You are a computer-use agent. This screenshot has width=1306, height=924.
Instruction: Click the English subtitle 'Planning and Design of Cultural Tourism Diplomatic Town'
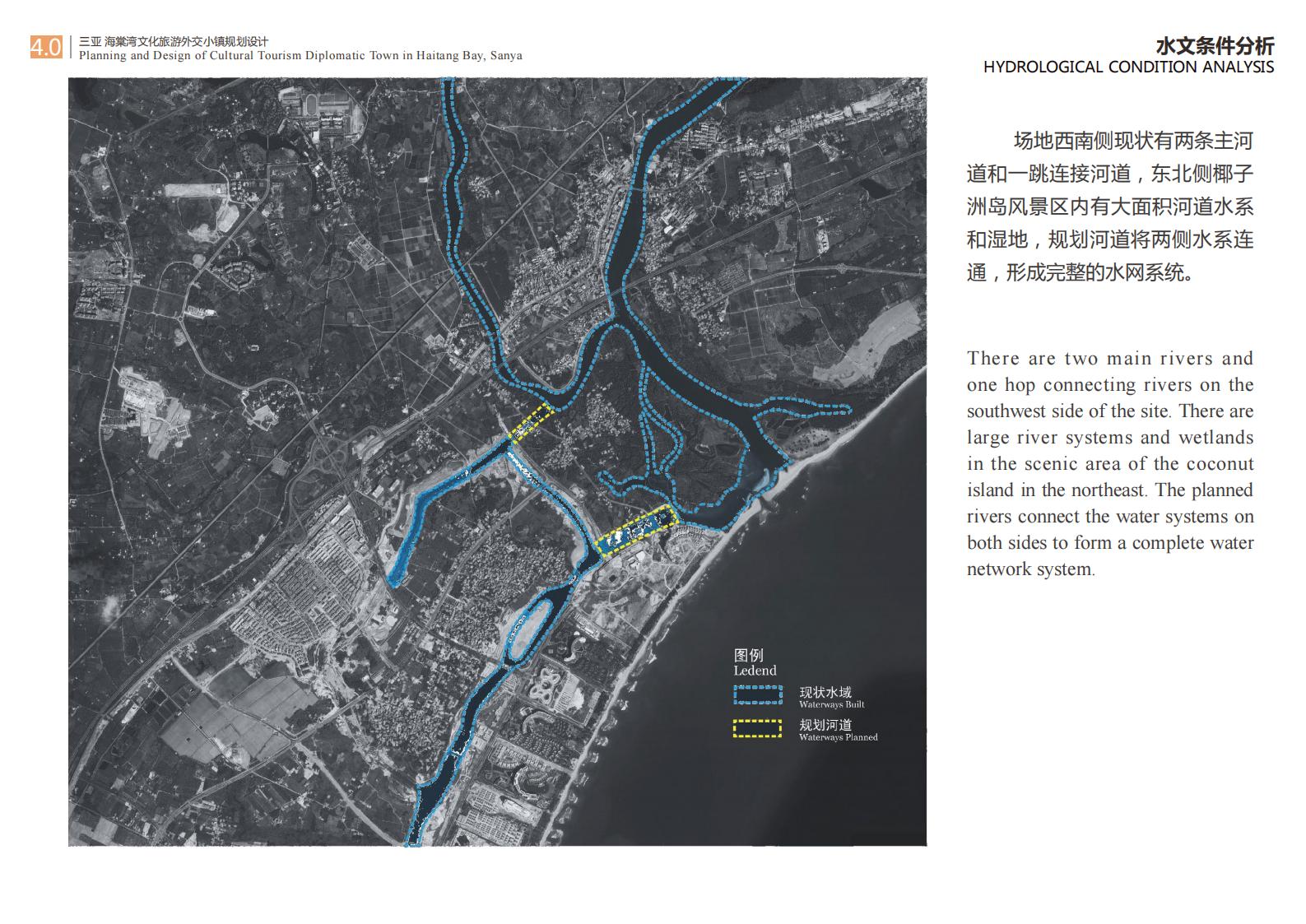coord(240,56)
